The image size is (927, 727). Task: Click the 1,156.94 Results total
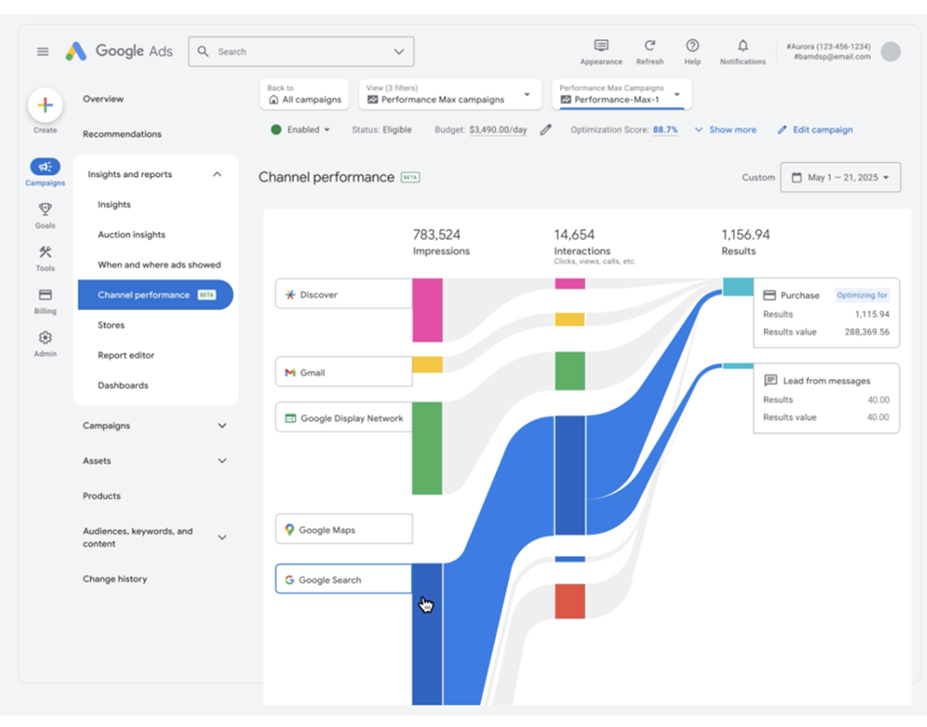click(x=746, y=235)
